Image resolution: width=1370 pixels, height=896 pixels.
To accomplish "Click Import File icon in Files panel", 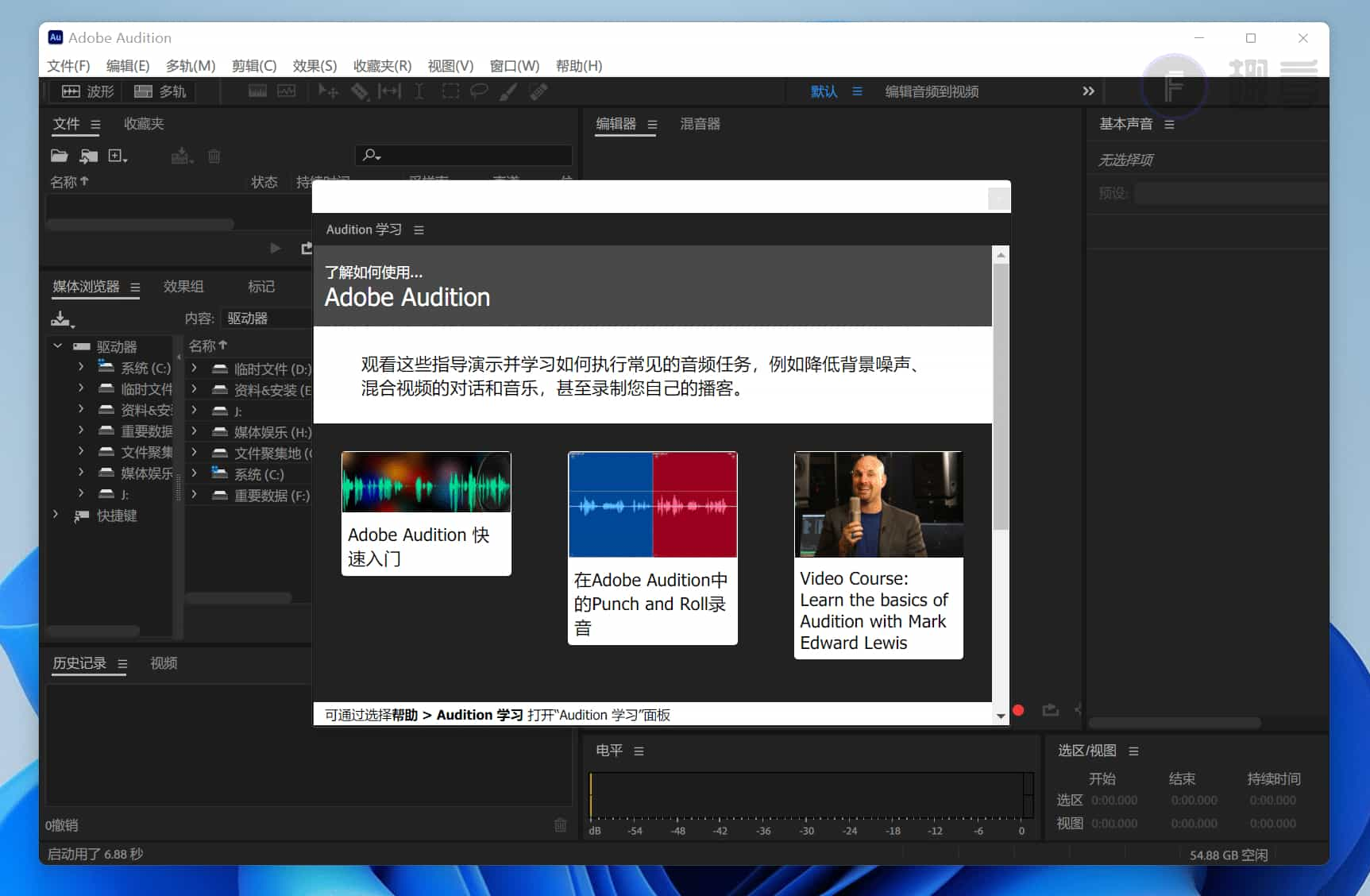I will (x=88, y=156).
